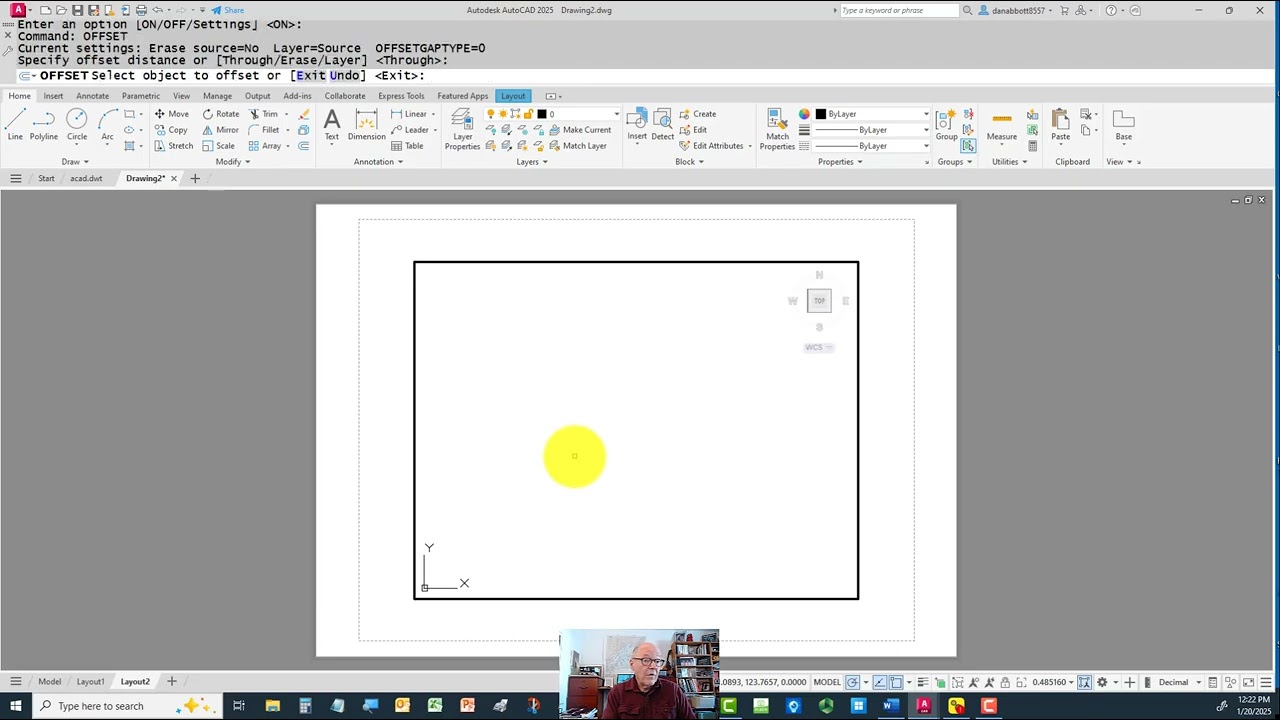Viewport: 1280px width, 720px height.
Task: Click Match Properties tool
Action: point(777,129)
